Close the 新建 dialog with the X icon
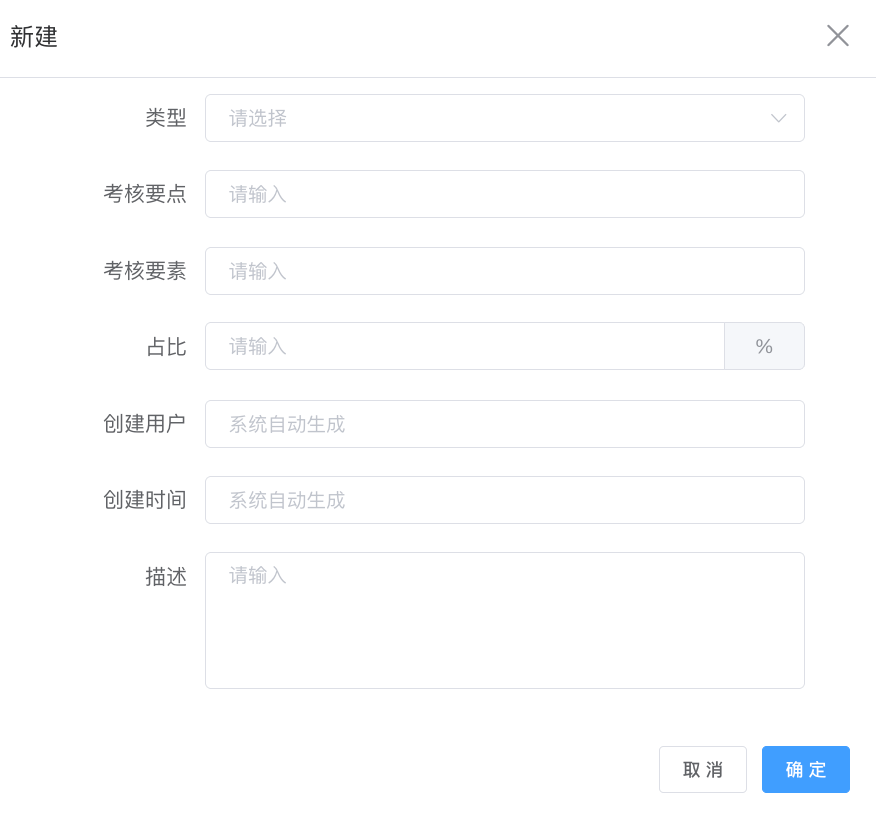 (837, 36)
